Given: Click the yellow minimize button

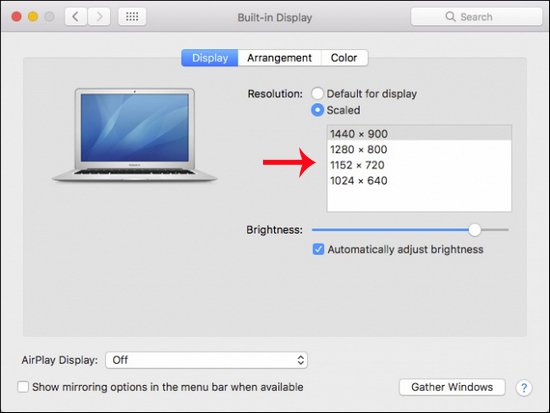Looking at the screenshot, I should (33, 16).
